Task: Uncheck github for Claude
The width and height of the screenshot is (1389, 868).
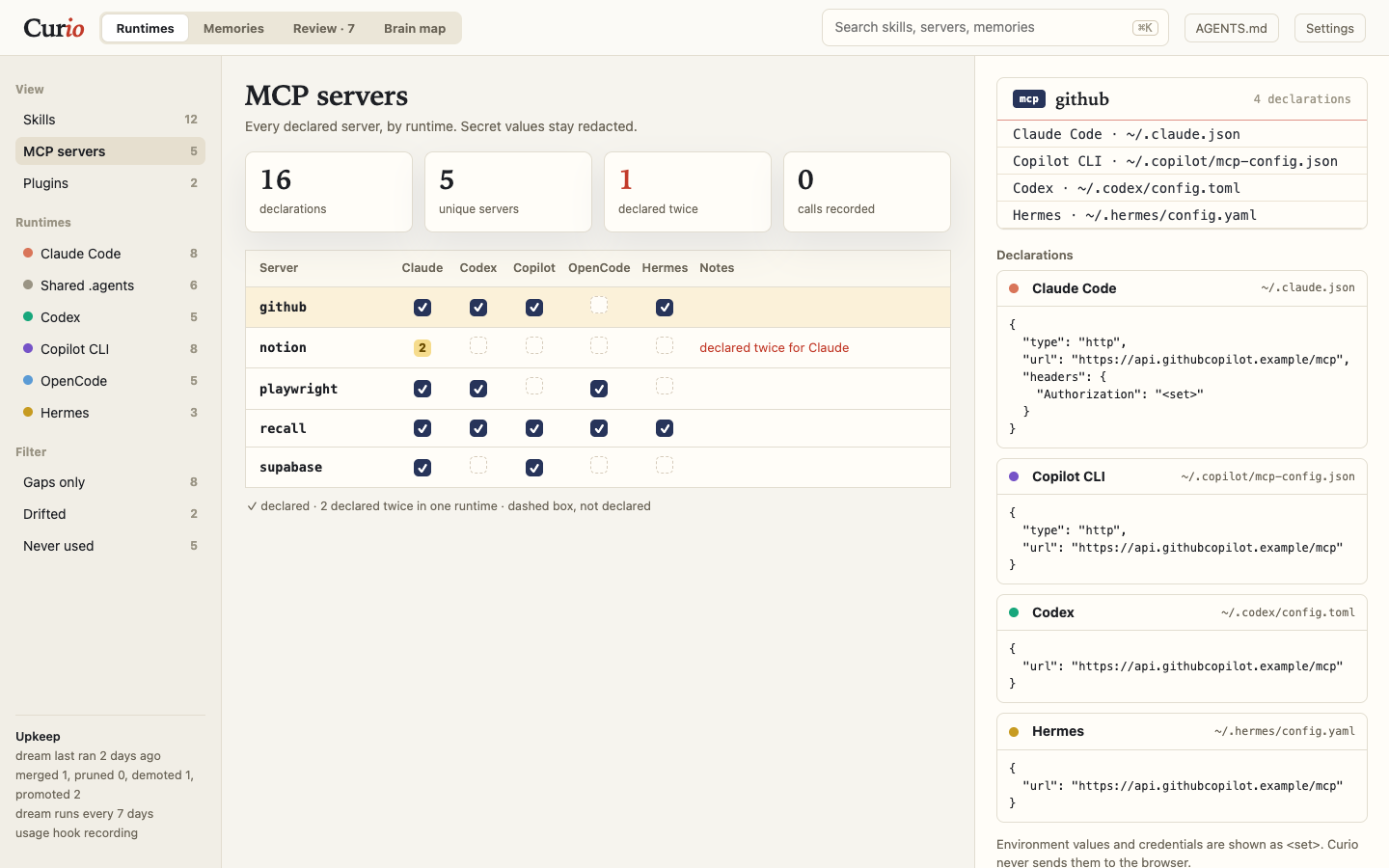Action: tap(422, 308)
